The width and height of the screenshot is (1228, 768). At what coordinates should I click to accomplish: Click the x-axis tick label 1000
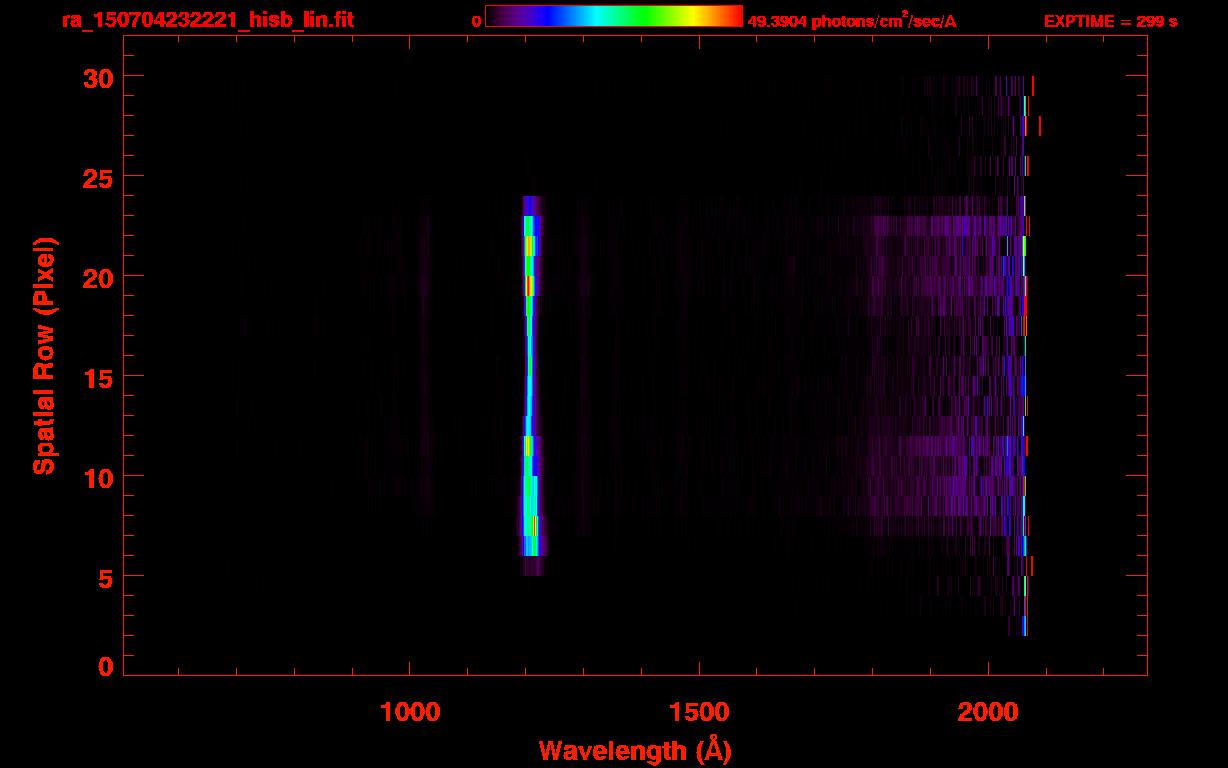(410, 712)
